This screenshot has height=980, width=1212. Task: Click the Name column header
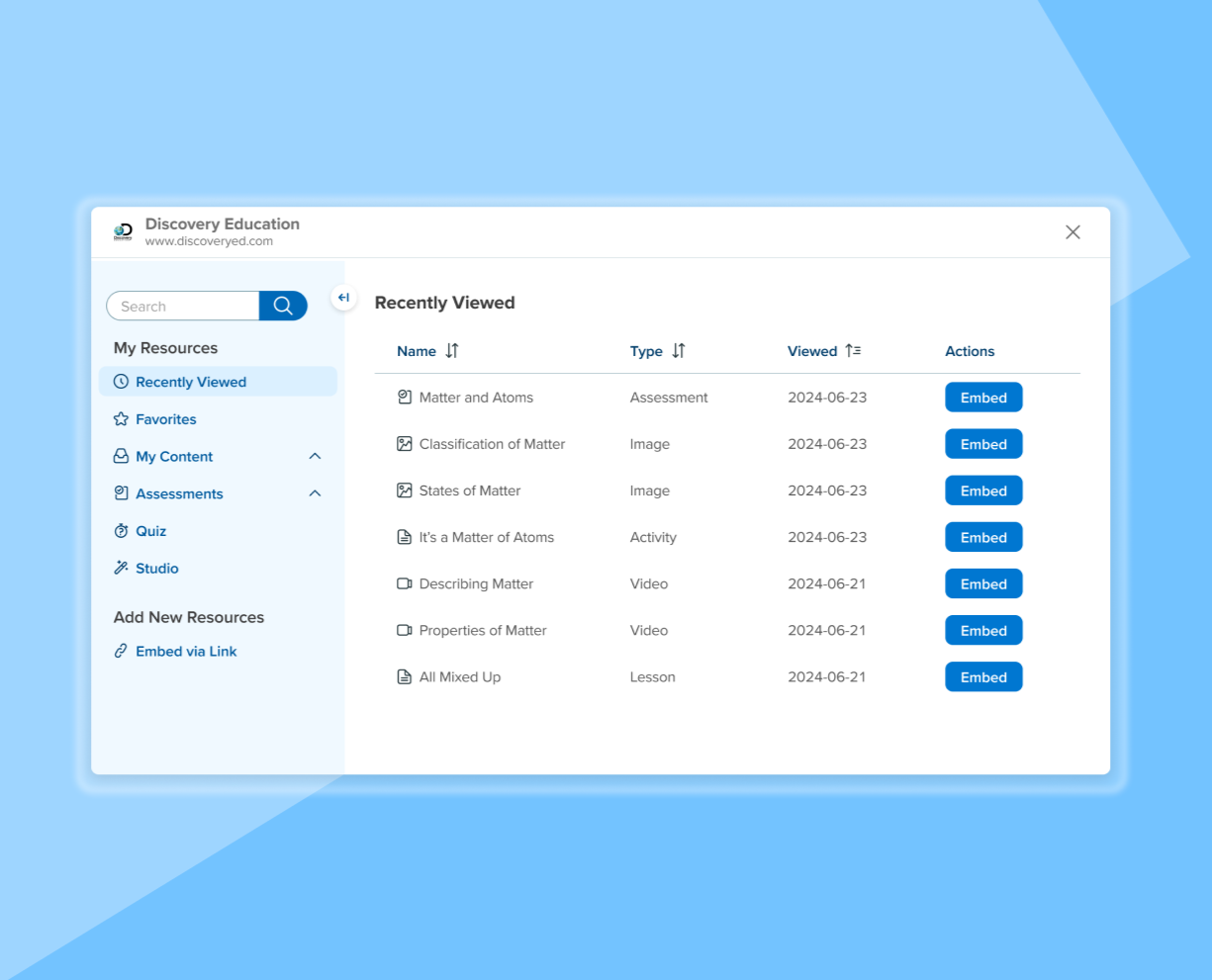click(417, 351)
